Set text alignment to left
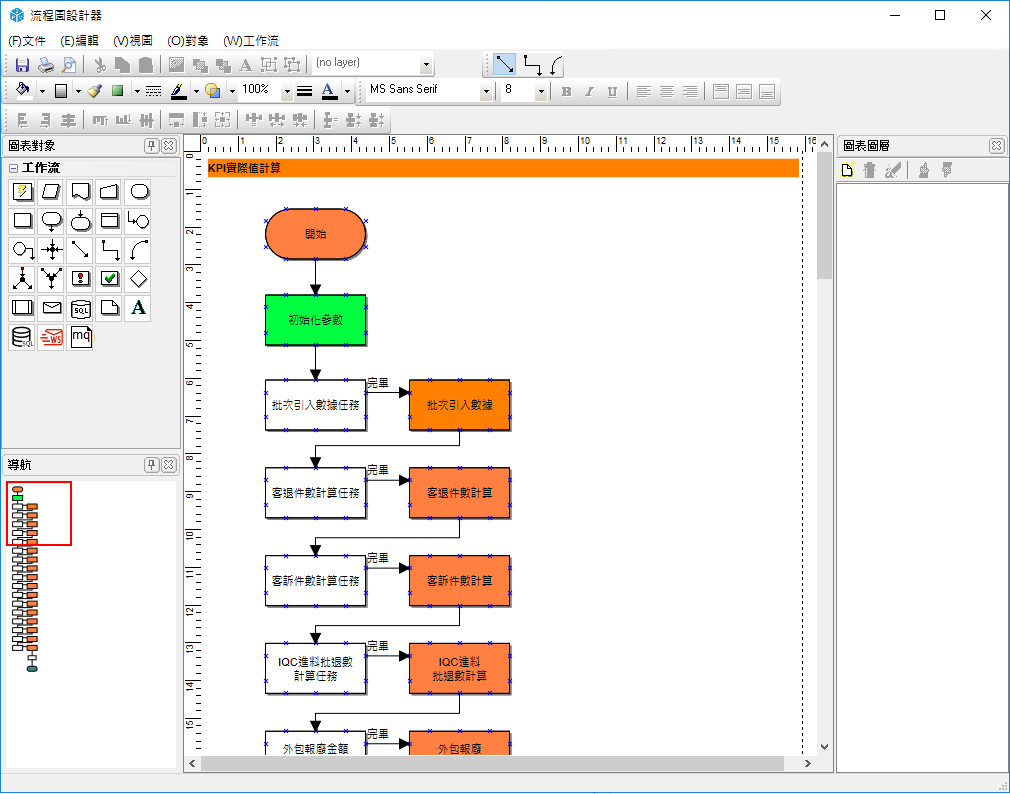1010x794 pixels. pyautogui.click(x=643, y=91)
